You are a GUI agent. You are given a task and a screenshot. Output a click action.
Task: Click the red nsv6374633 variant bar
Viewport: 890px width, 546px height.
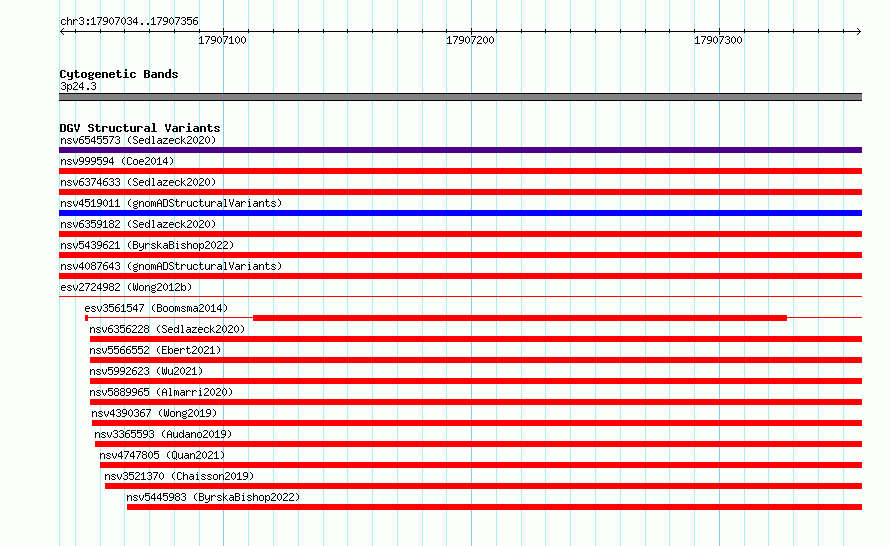460,192
